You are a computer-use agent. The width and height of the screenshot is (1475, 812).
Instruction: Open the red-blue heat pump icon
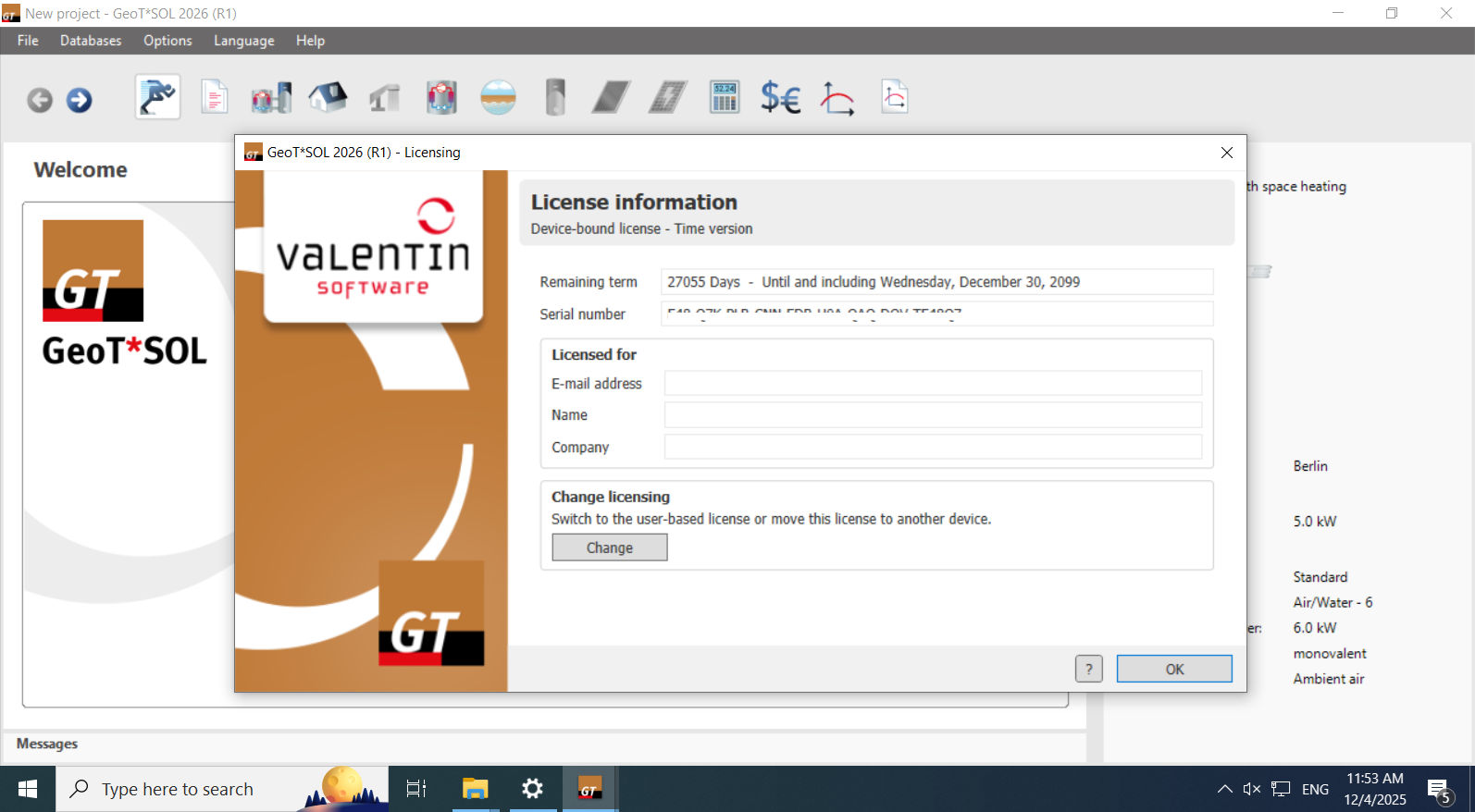(441, 97)
